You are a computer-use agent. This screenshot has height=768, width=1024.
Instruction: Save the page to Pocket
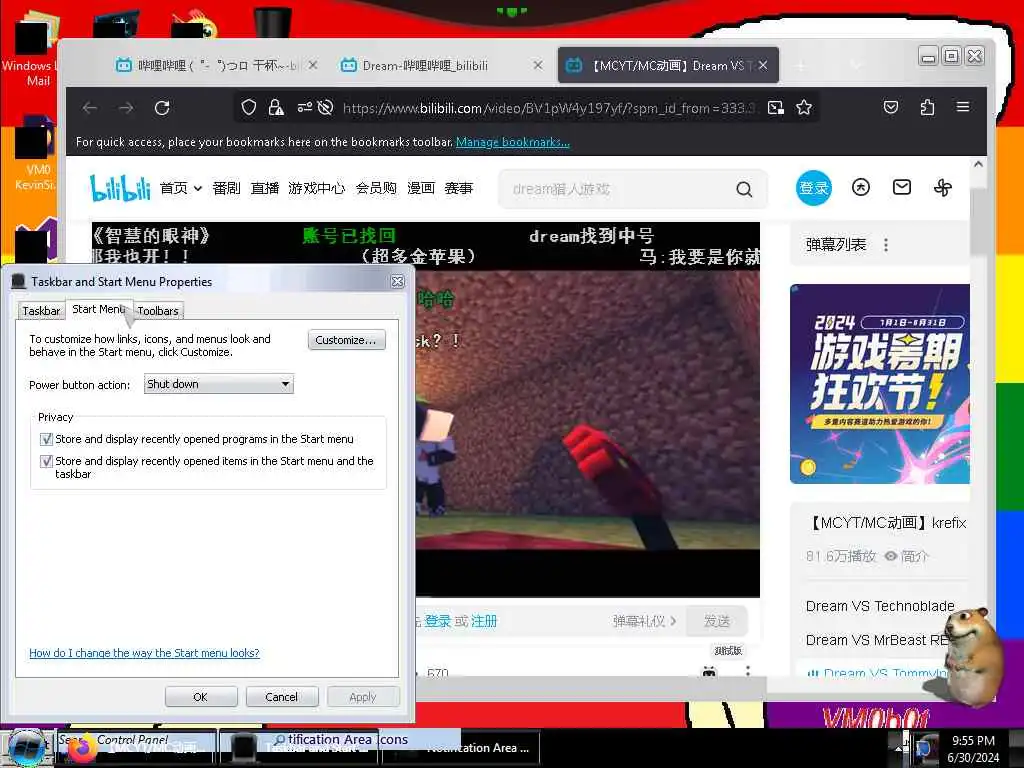891,107
